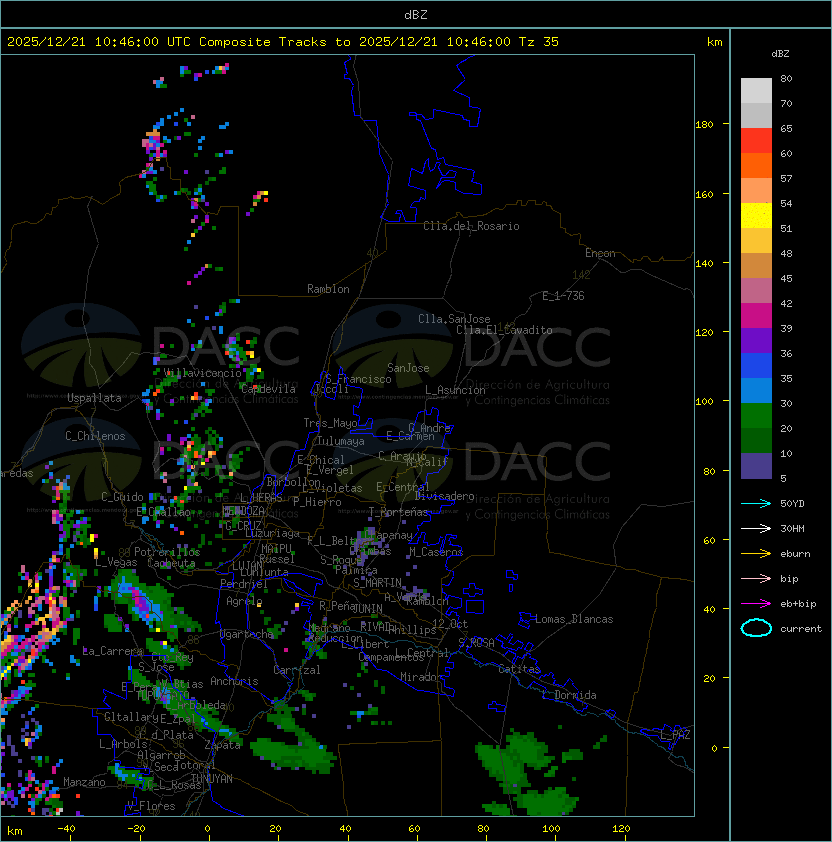Click the 'MENDOZA' city label
This screenshot has height=842, width=832.
coord(244,511)
